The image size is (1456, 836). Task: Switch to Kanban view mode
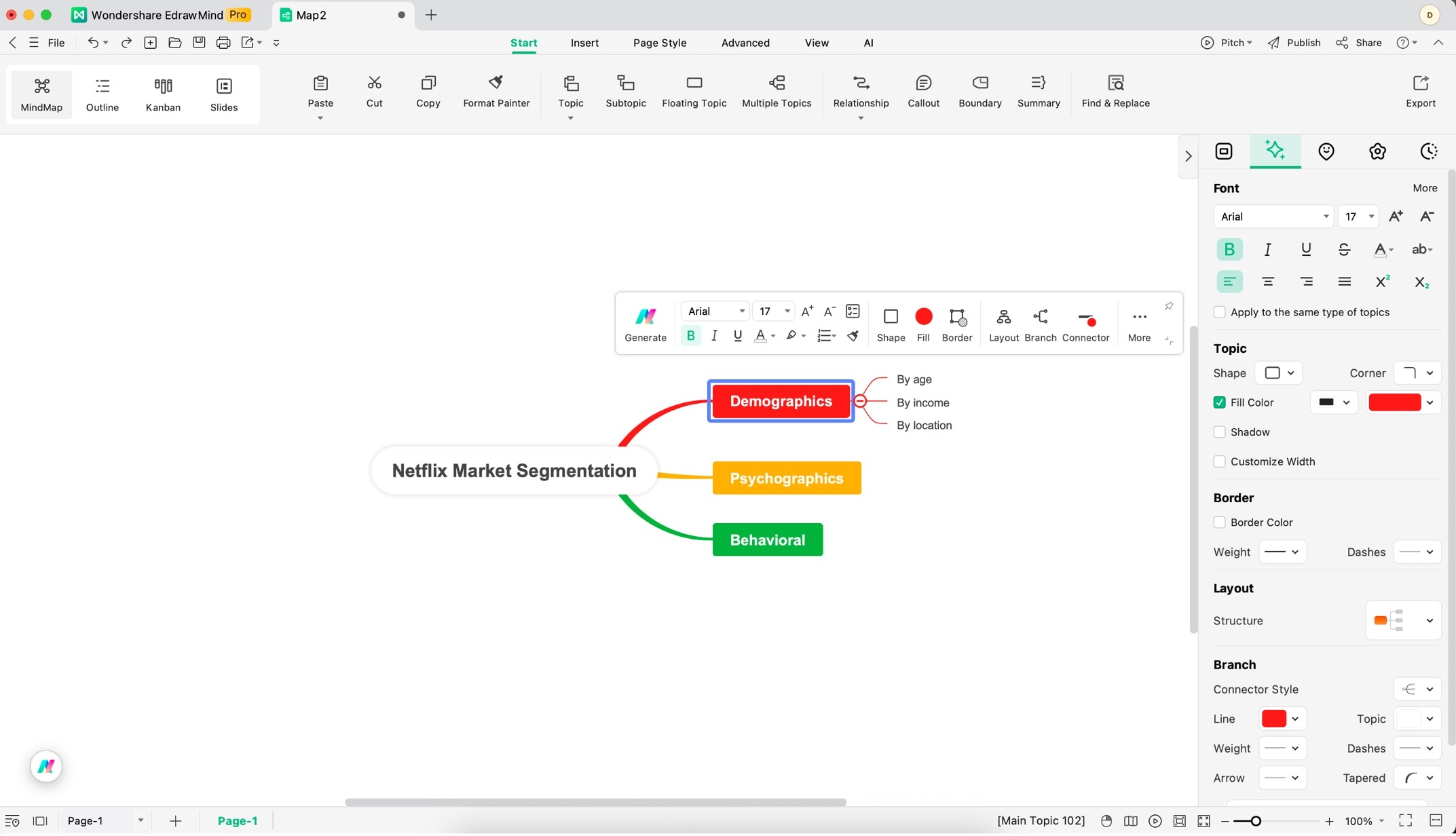pyautogui.click(x=163, y=94)
